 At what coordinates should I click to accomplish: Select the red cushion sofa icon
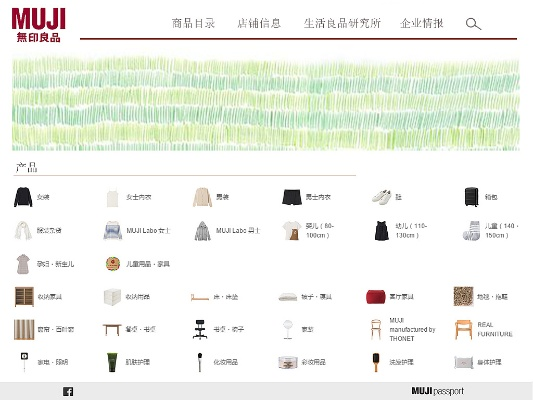coord(376,297)
